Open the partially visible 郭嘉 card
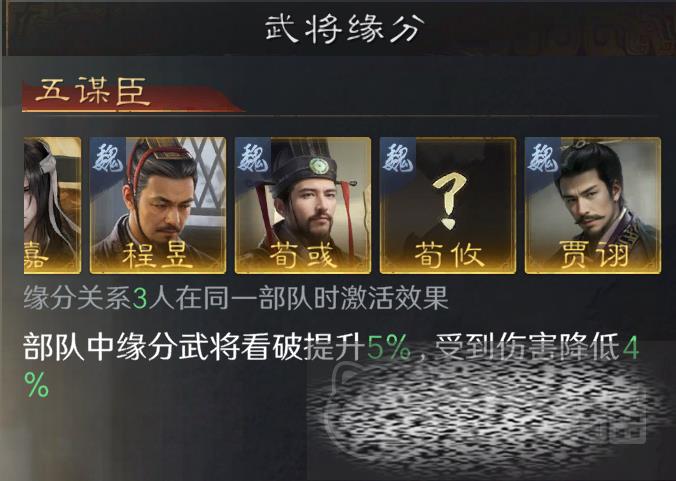 coord(52,205)
